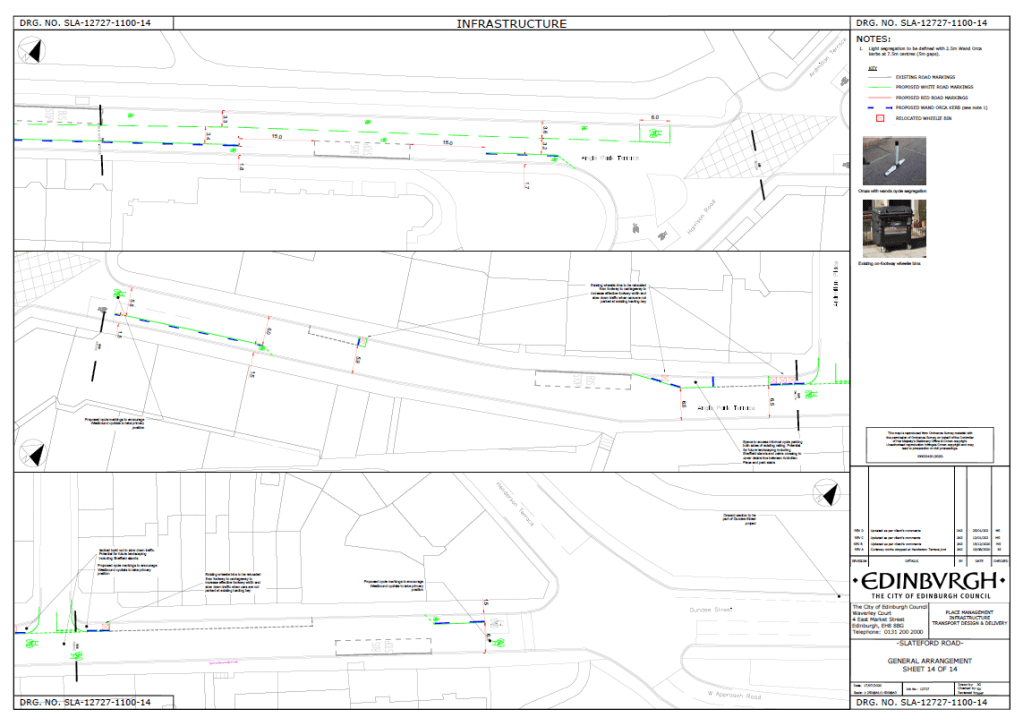Click the north arrow in bottom-right map panel
1023x726 pixels.
[828, 494]
